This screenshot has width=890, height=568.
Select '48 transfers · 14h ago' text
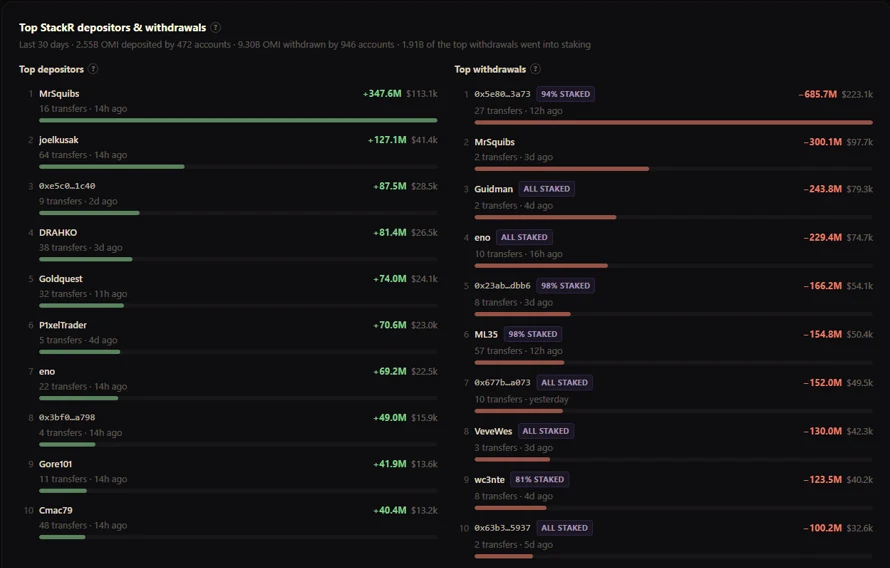coord(83,525)
